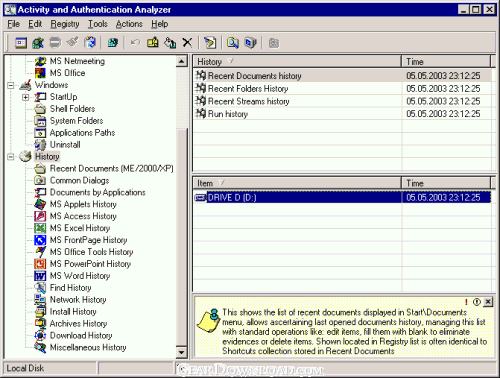This screenshot has width=500, height=378.
Task: Click the info icon in hint panel
Action: pos(477,302)
